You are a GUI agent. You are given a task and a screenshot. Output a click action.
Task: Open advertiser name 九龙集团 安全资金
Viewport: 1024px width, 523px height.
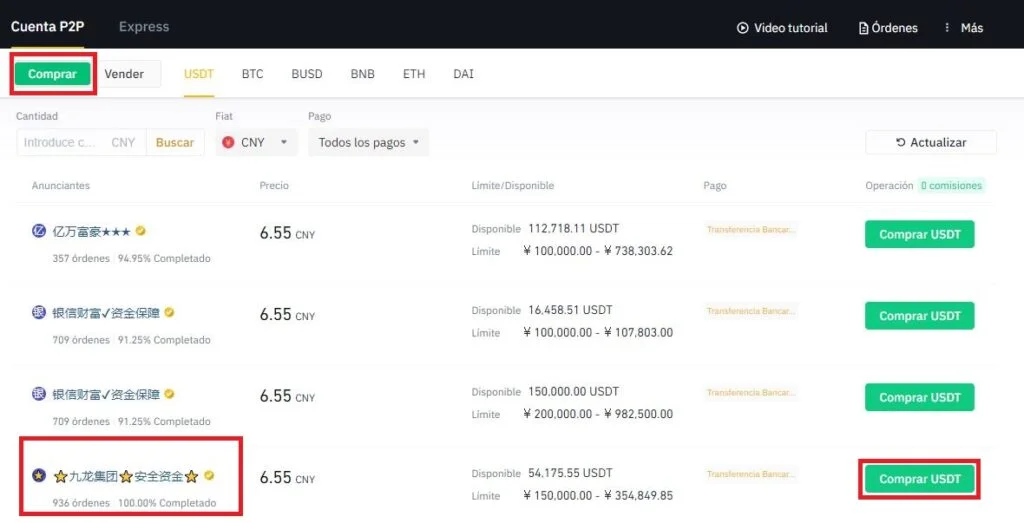click(125, 476)
